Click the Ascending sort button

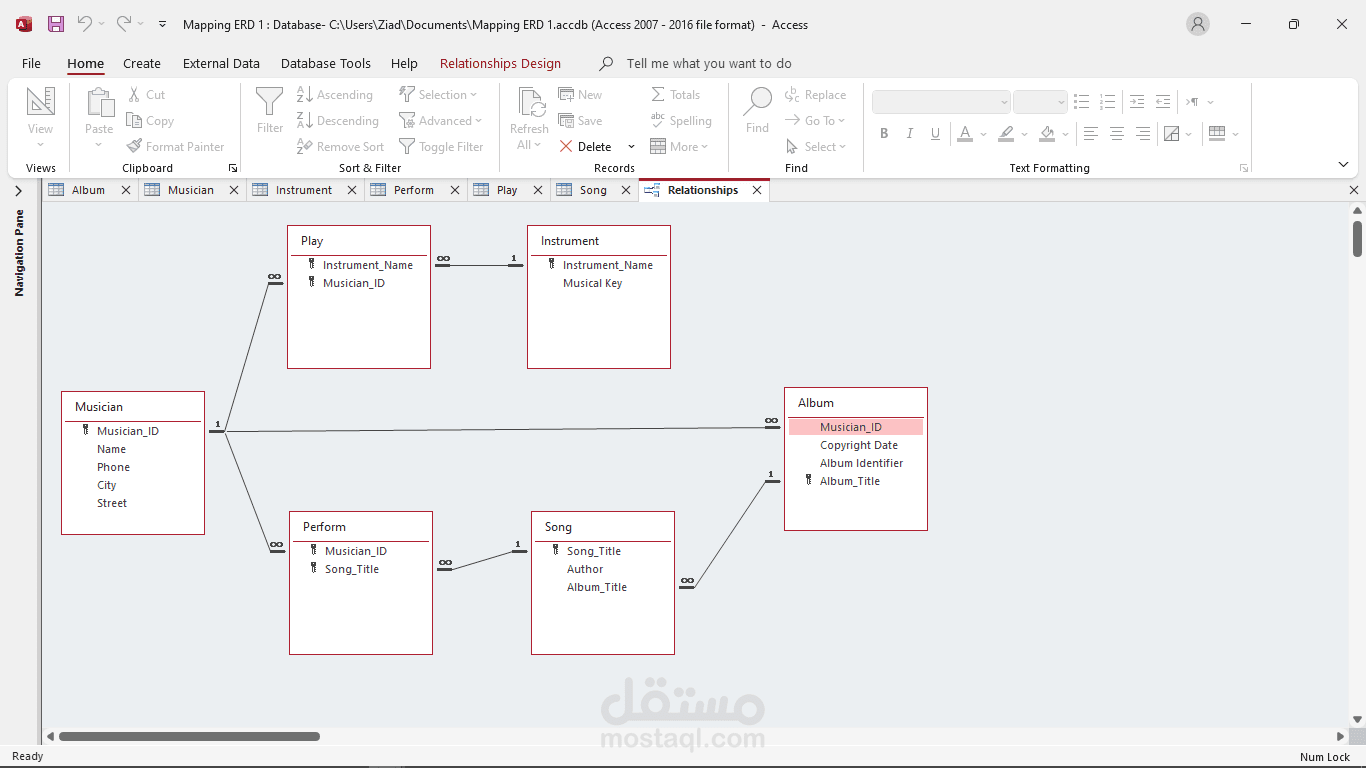point(335,95)
